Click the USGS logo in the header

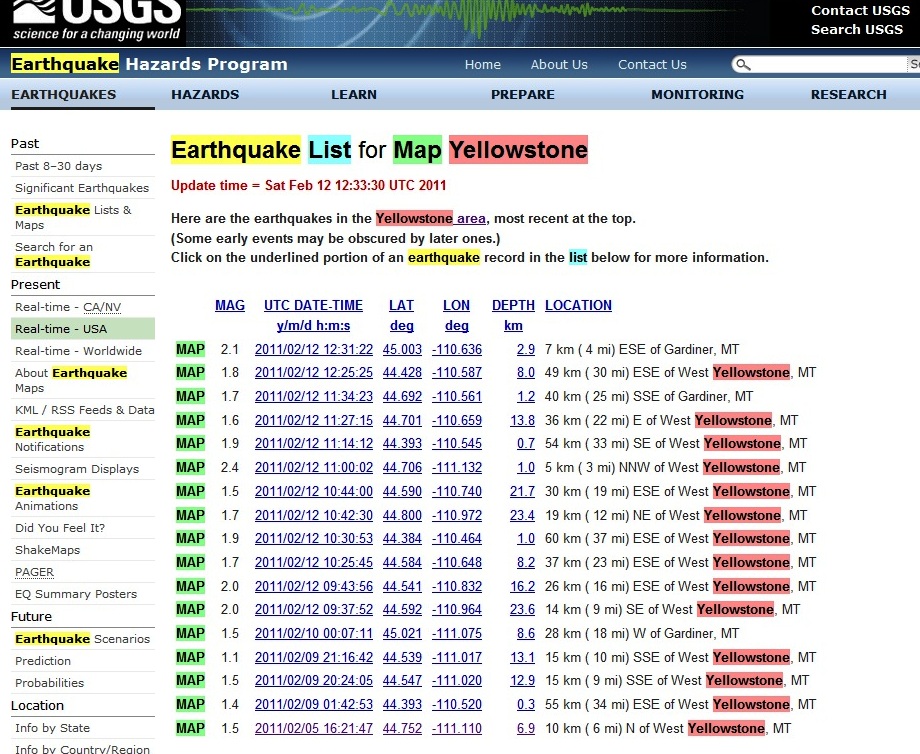(x=96, y=21)
